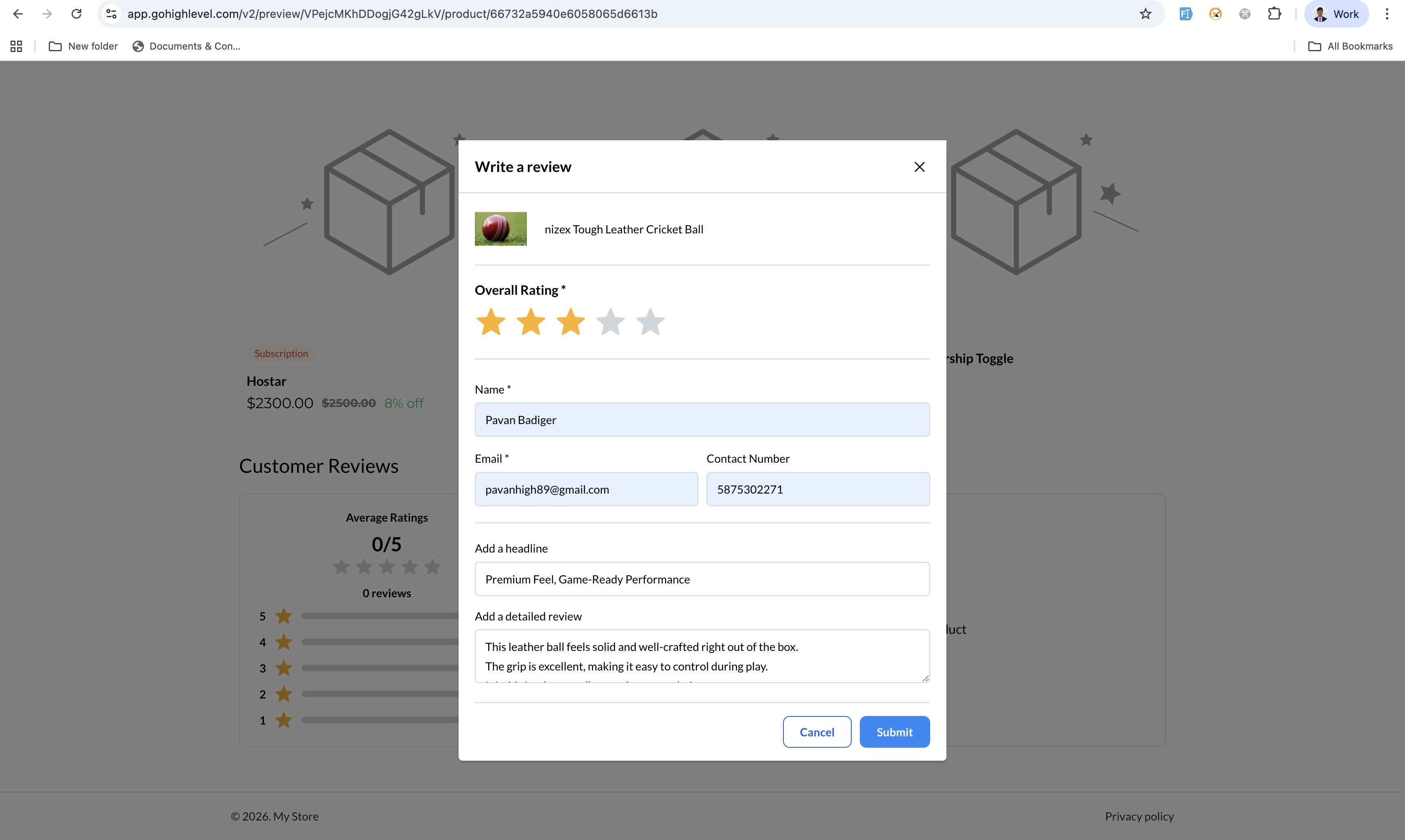Open the browser Extensions puzzle icon
Screen dimensions: 1405x840
(x=1274, y=14)
